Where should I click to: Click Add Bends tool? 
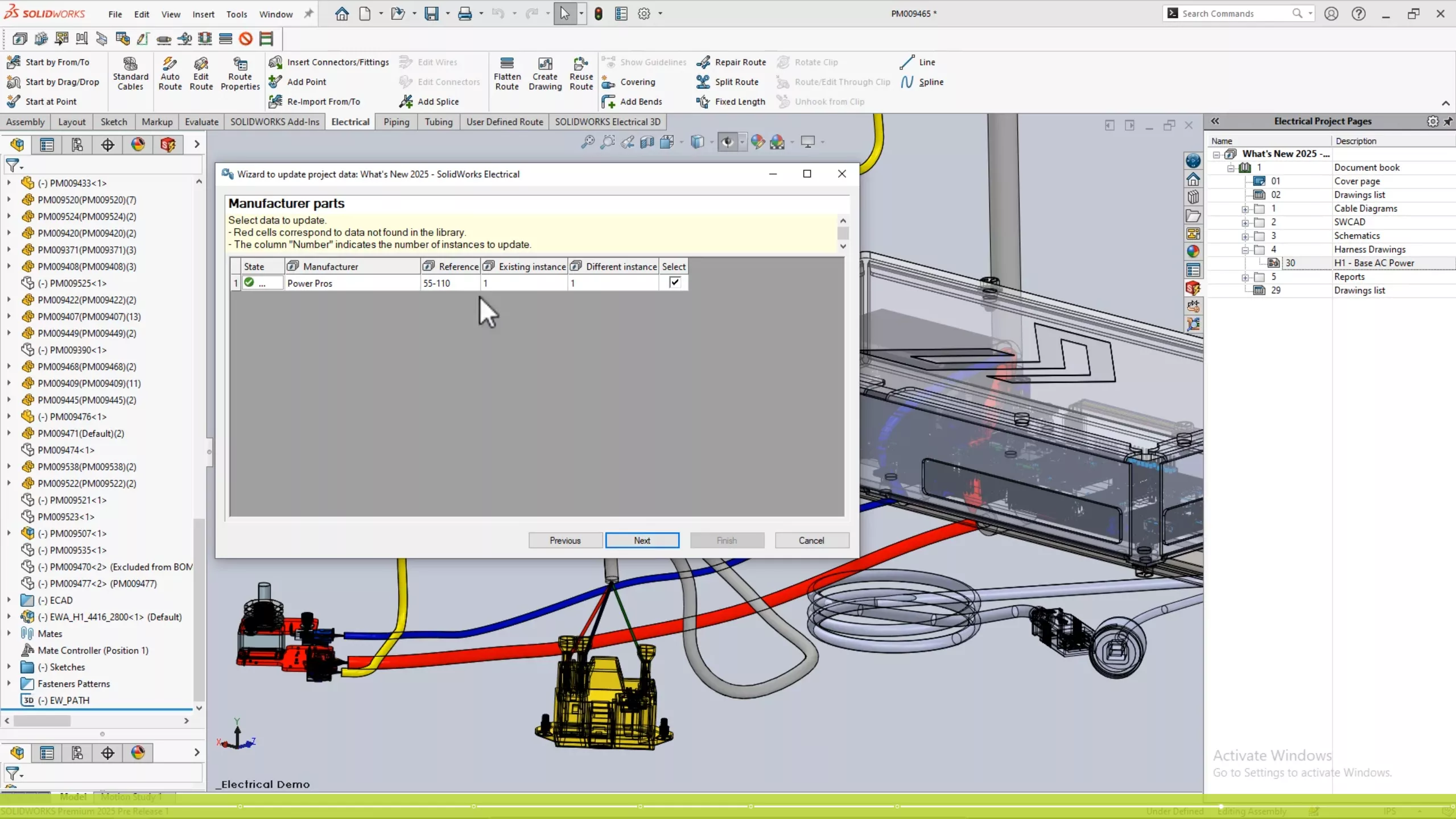pyautogui.click(x=632, y=101)
